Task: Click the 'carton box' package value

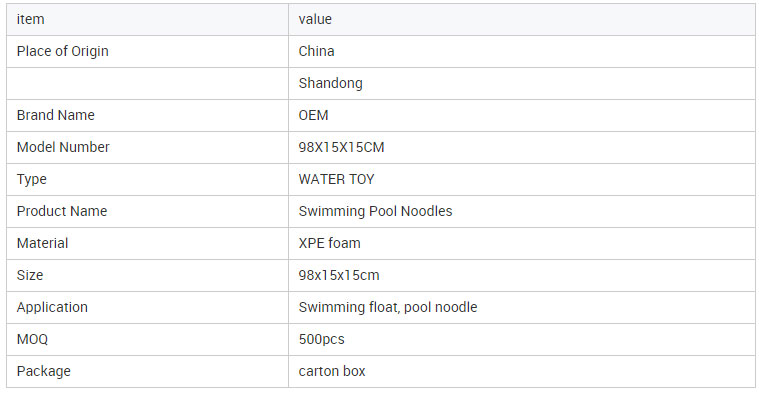Action: [332, 371]
